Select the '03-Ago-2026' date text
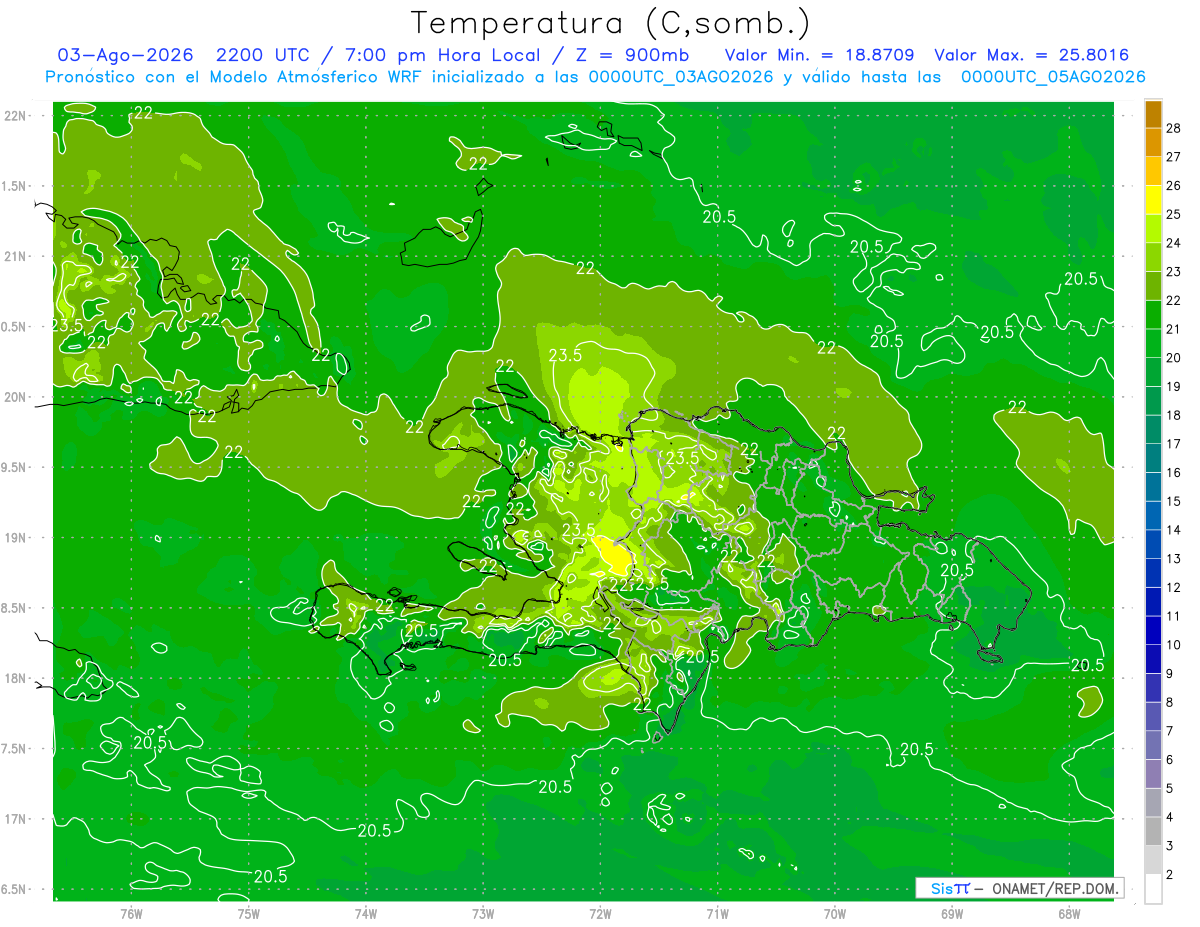 tap(125, 55)
